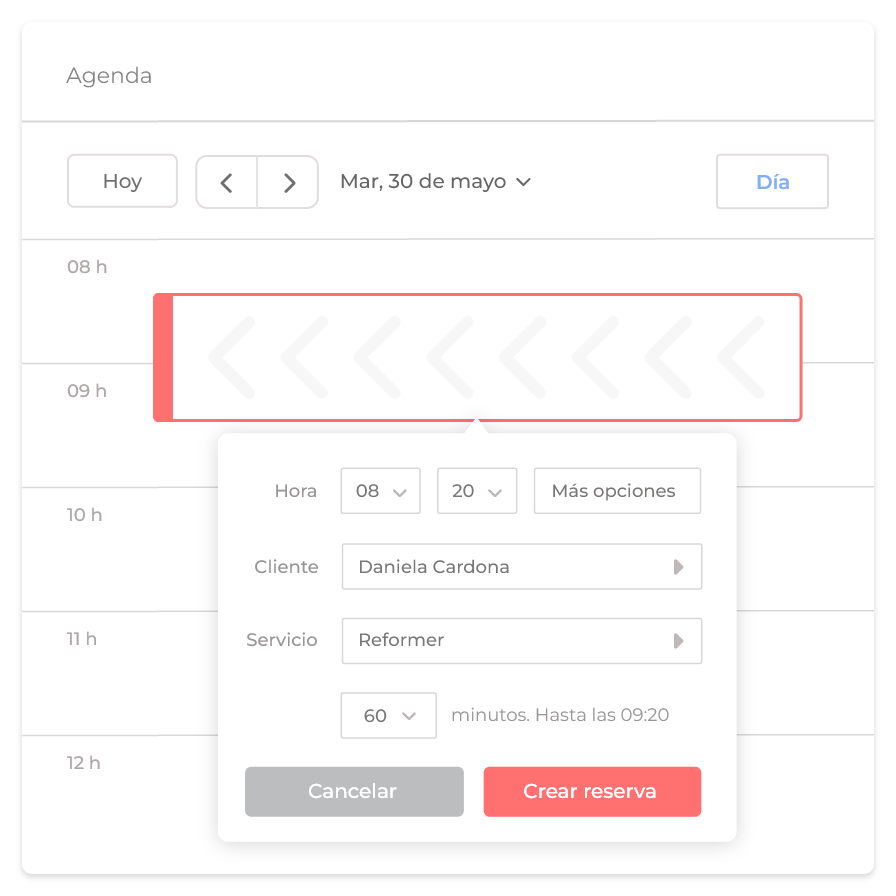Go to the previous day arrow
This screenshot has height=896, width=896.
pyautogui.click(x=226, y=182)
